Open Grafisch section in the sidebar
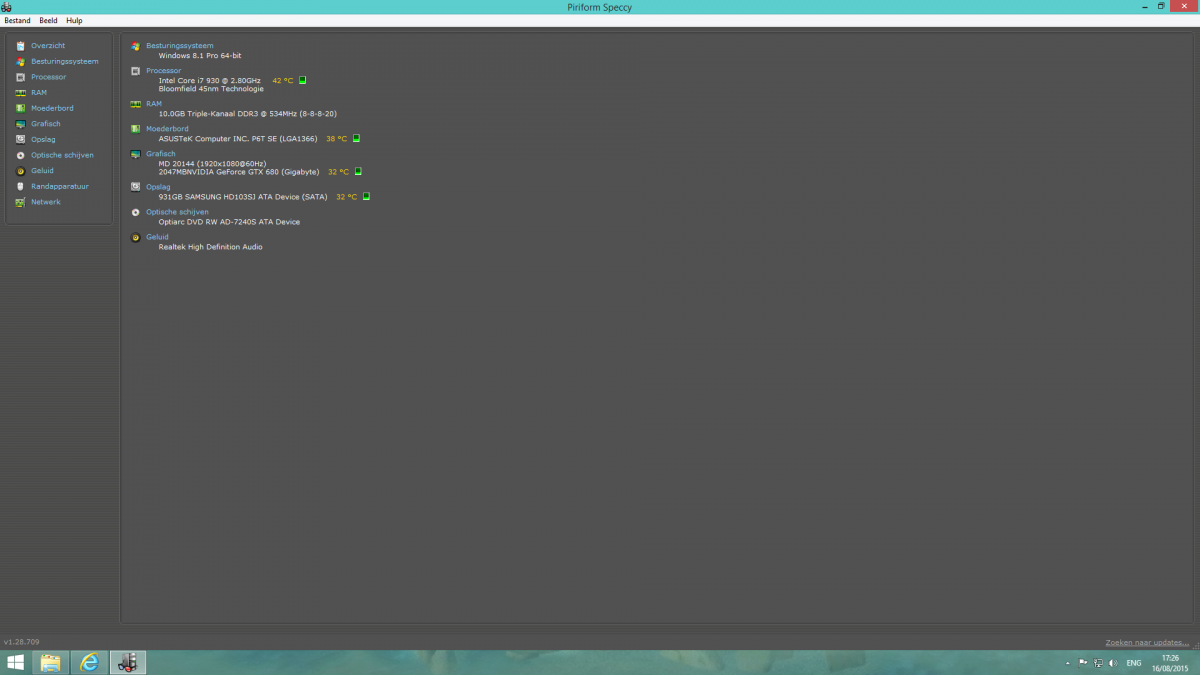Screen dimensions: 1200x675 46,124
